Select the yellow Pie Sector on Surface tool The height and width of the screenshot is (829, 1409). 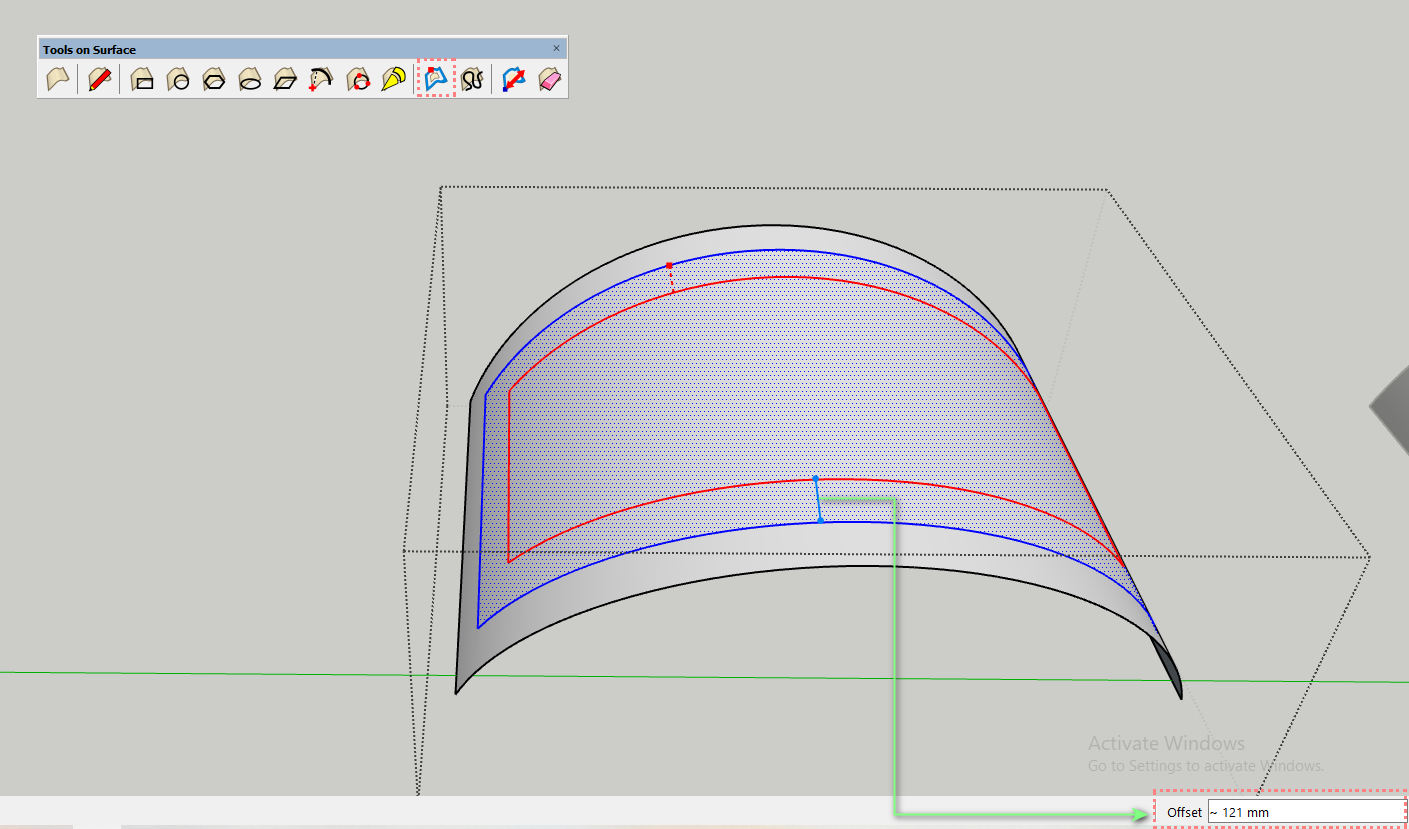coord(392,80)
